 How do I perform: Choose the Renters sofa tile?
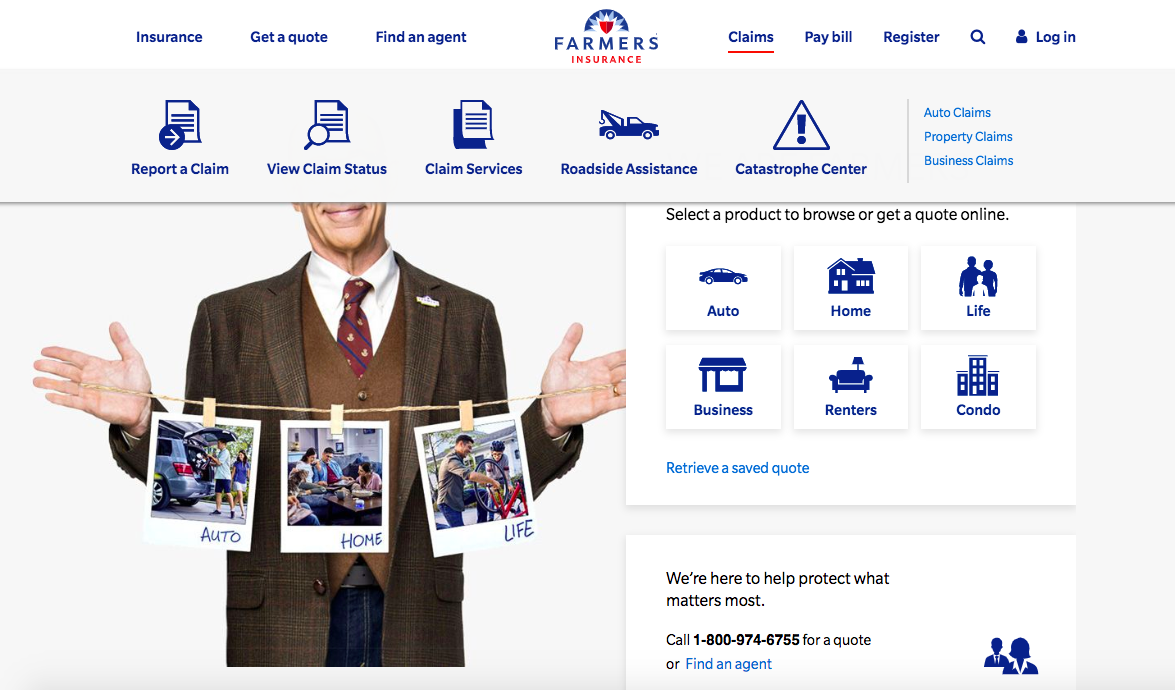[x=851, y=387]
